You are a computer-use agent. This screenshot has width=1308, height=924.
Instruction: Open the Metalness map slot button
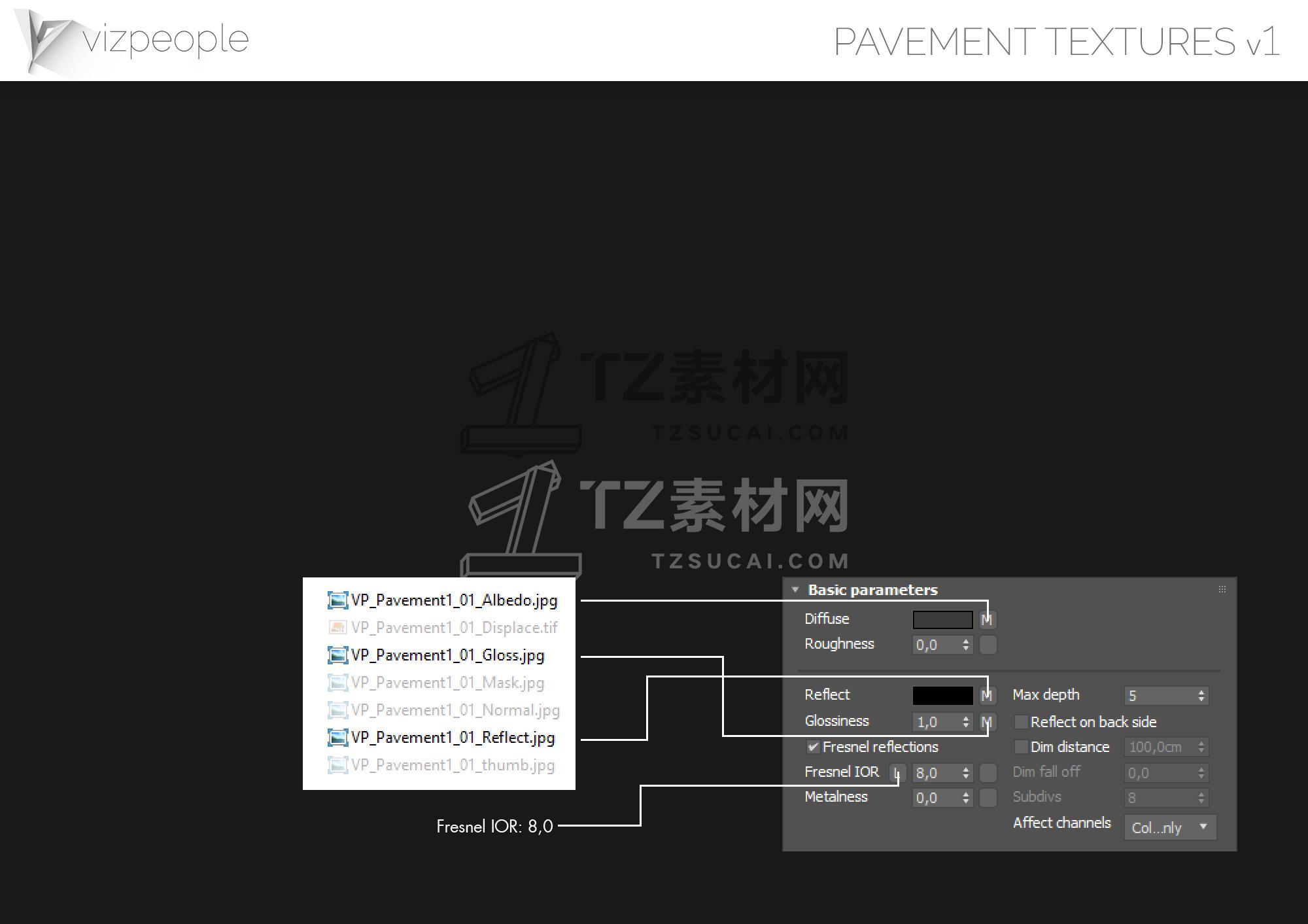[988, 798]
